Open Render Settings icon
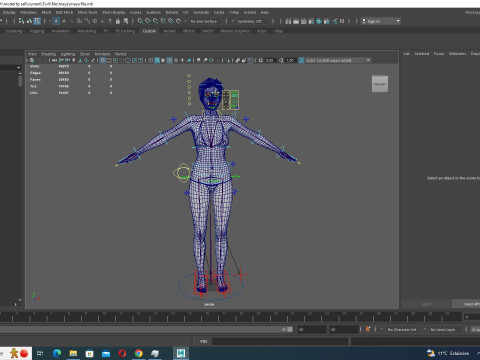This screenshot has width=480, height=360. tap(311, 21)
